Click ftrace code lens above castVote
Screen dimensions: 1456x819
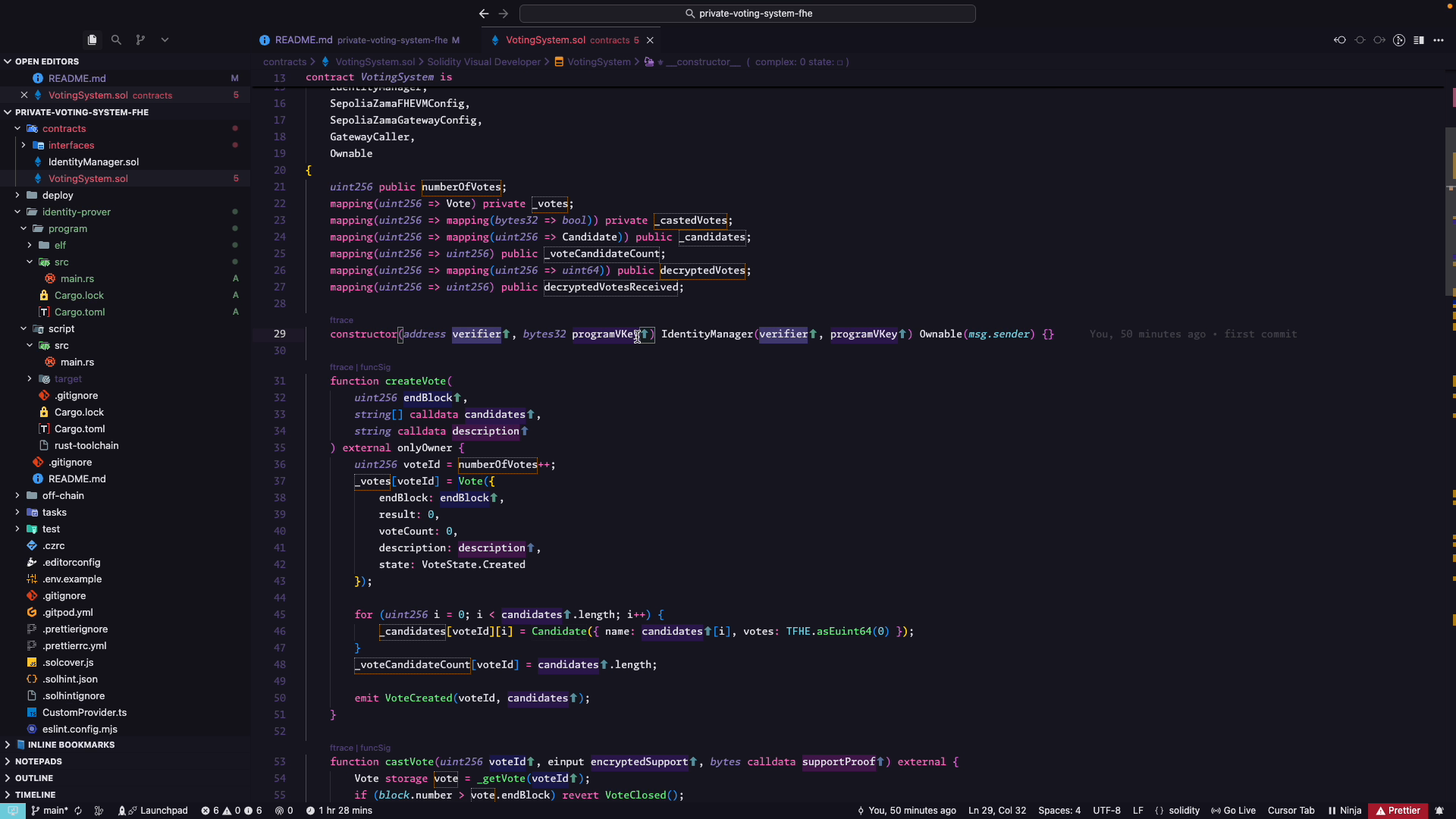341,748
